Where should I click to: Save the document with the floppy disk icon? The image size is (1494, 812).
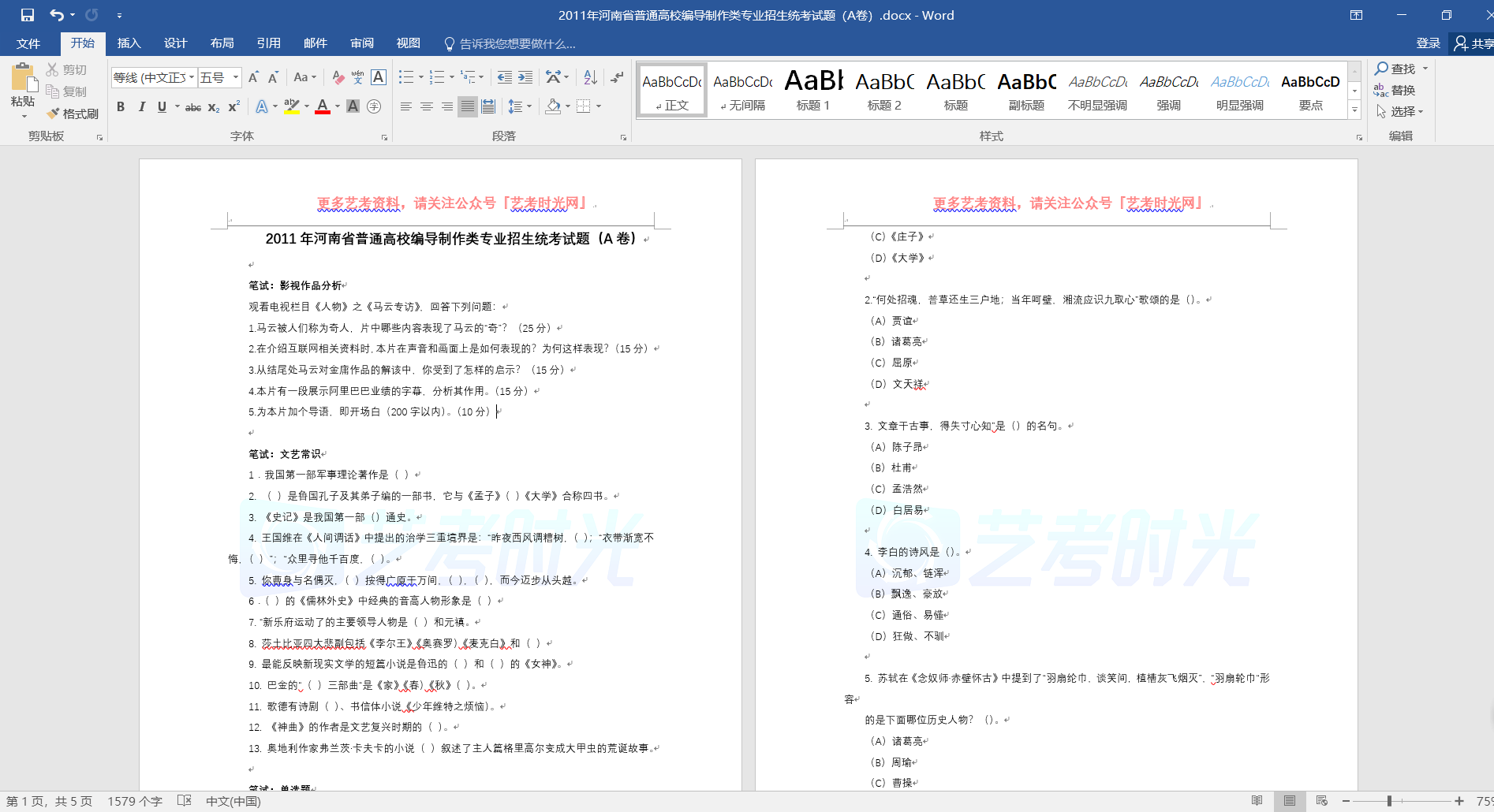tap(28, 15)
